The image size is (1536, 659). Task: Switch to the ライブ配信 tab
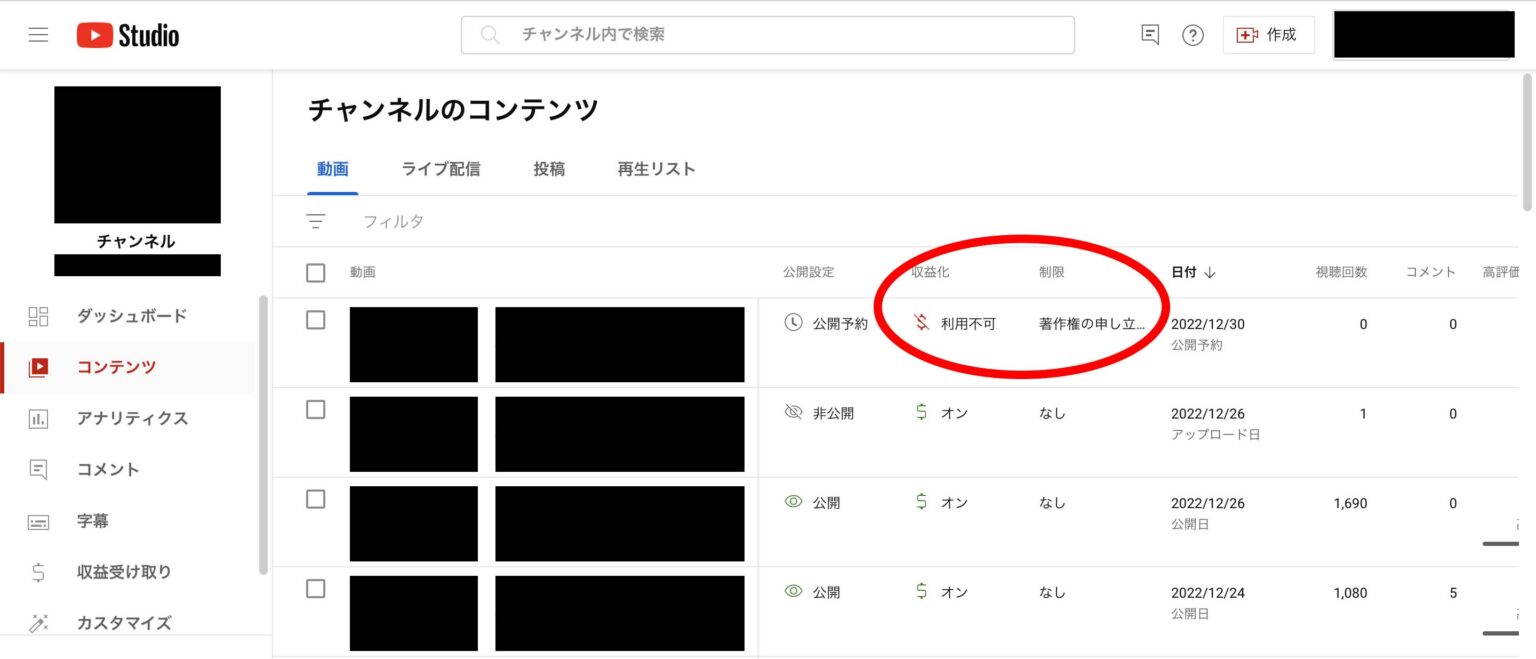[440, 169]
